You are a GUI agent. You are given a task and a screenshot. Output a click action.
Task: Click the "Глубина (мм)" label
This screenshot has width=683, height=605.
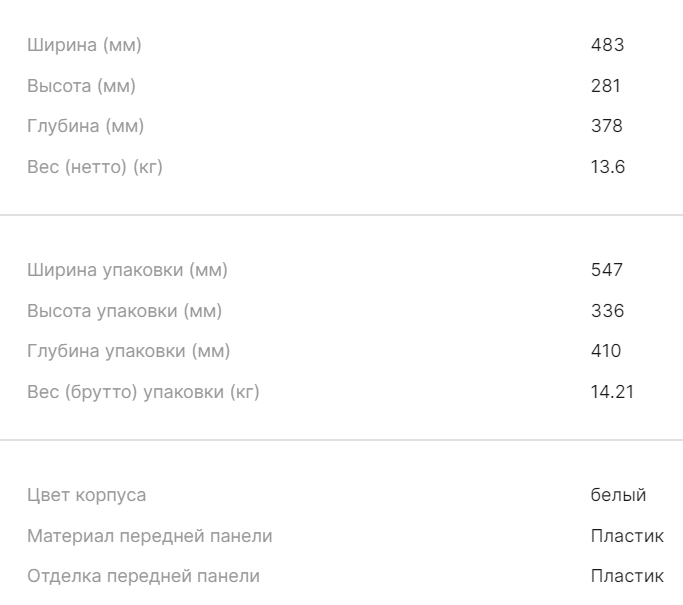(85, 126)
